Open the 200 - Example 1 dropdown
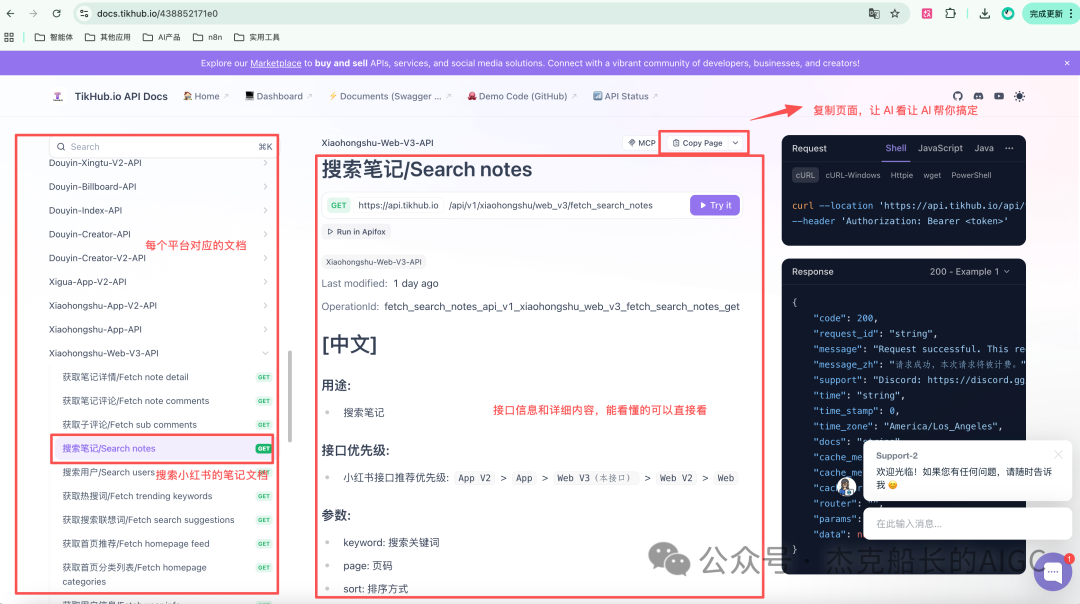 pos(970,272)
